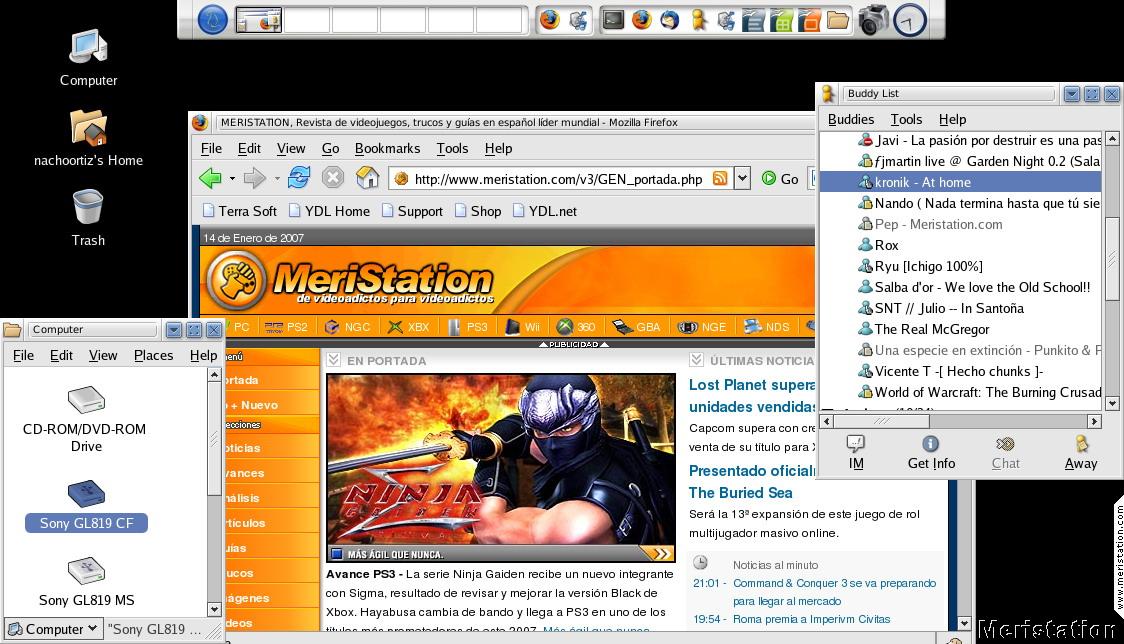The width and height of the screenshot is (1124, 644).
Task: Open the blue main menu on top panel
Action: point(212,19)
